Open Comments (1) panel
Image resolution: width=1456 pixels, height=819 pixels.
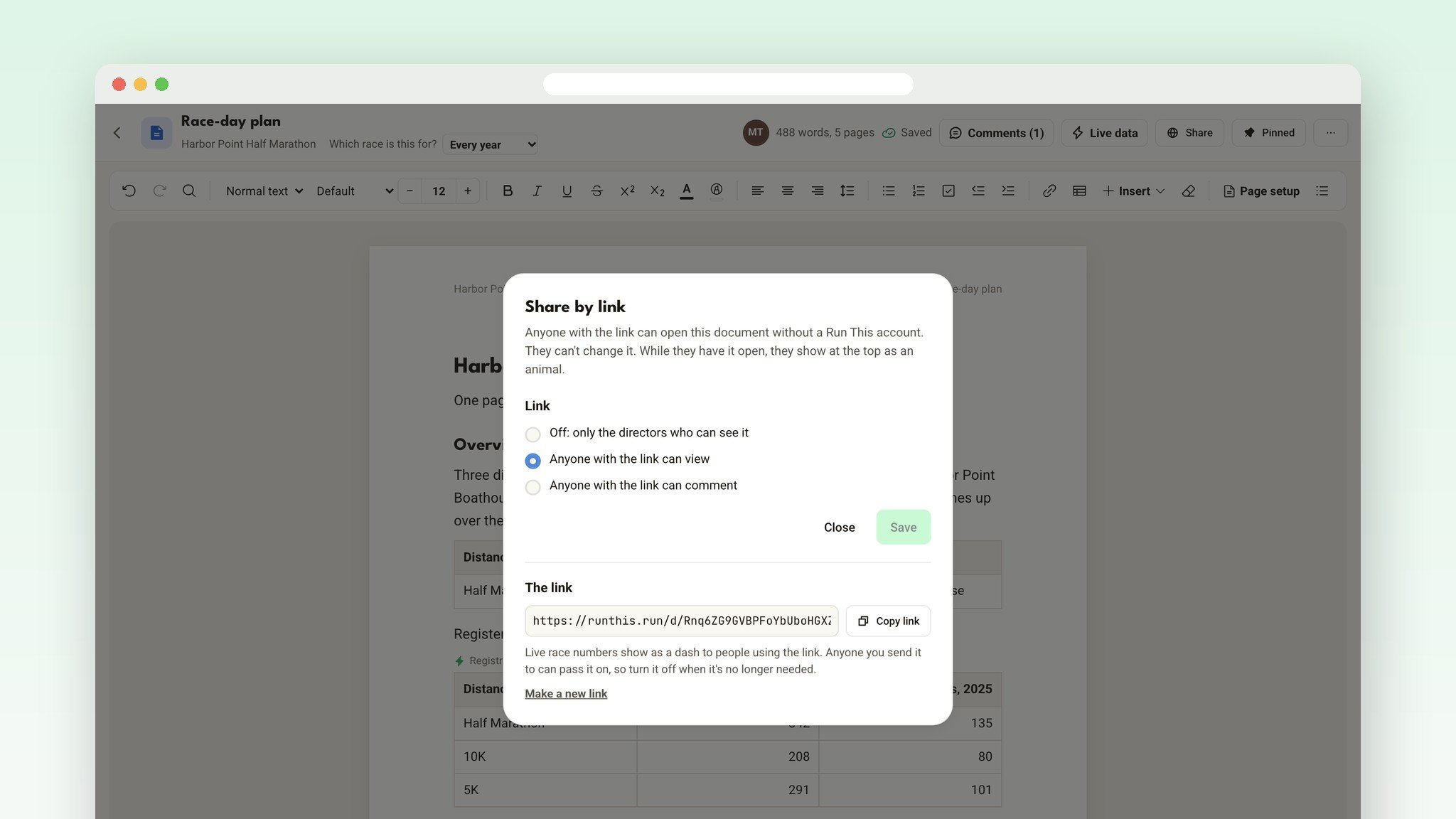point(996,133)
